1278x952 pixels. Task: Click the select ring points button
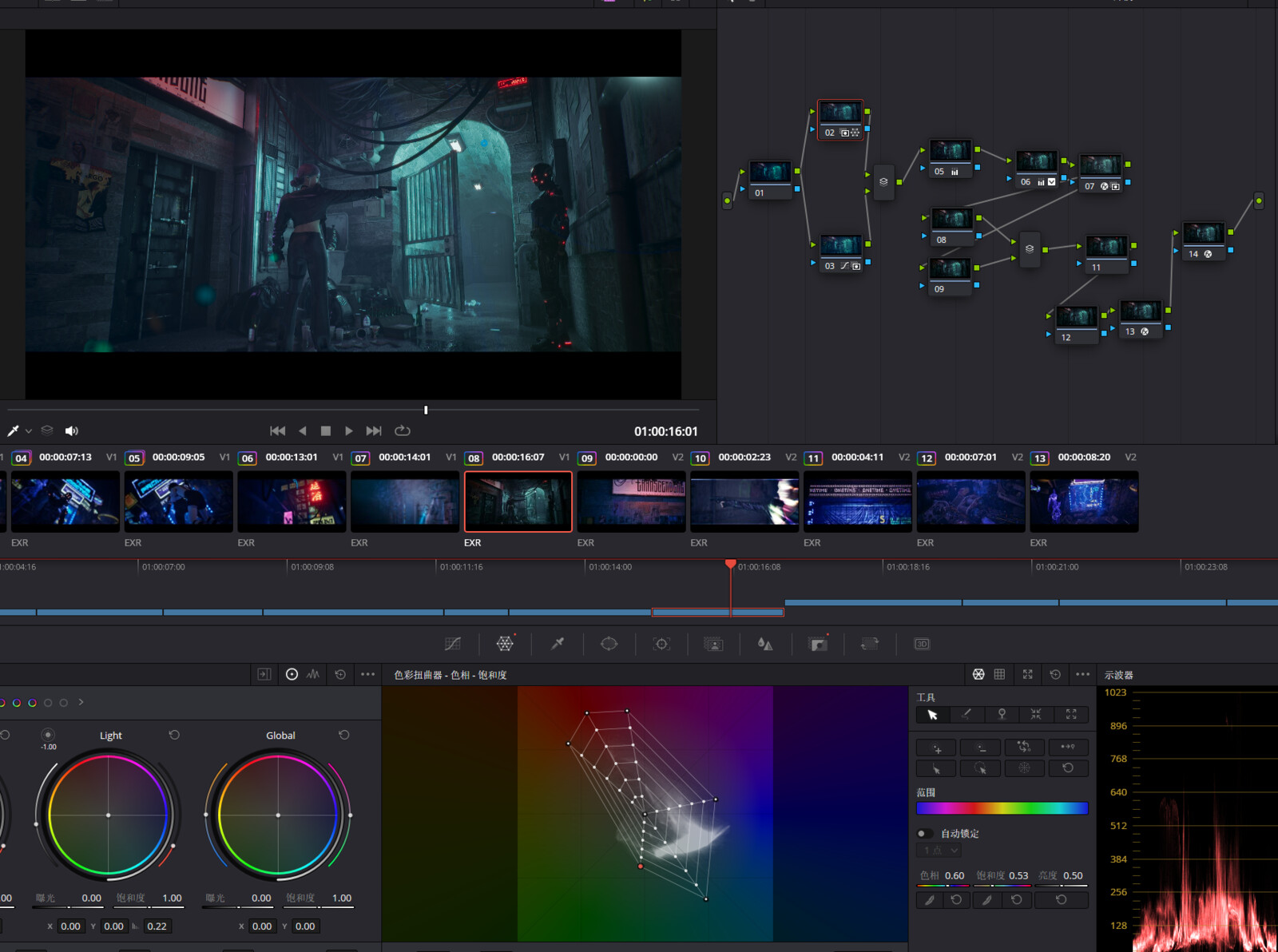[981, 768]
